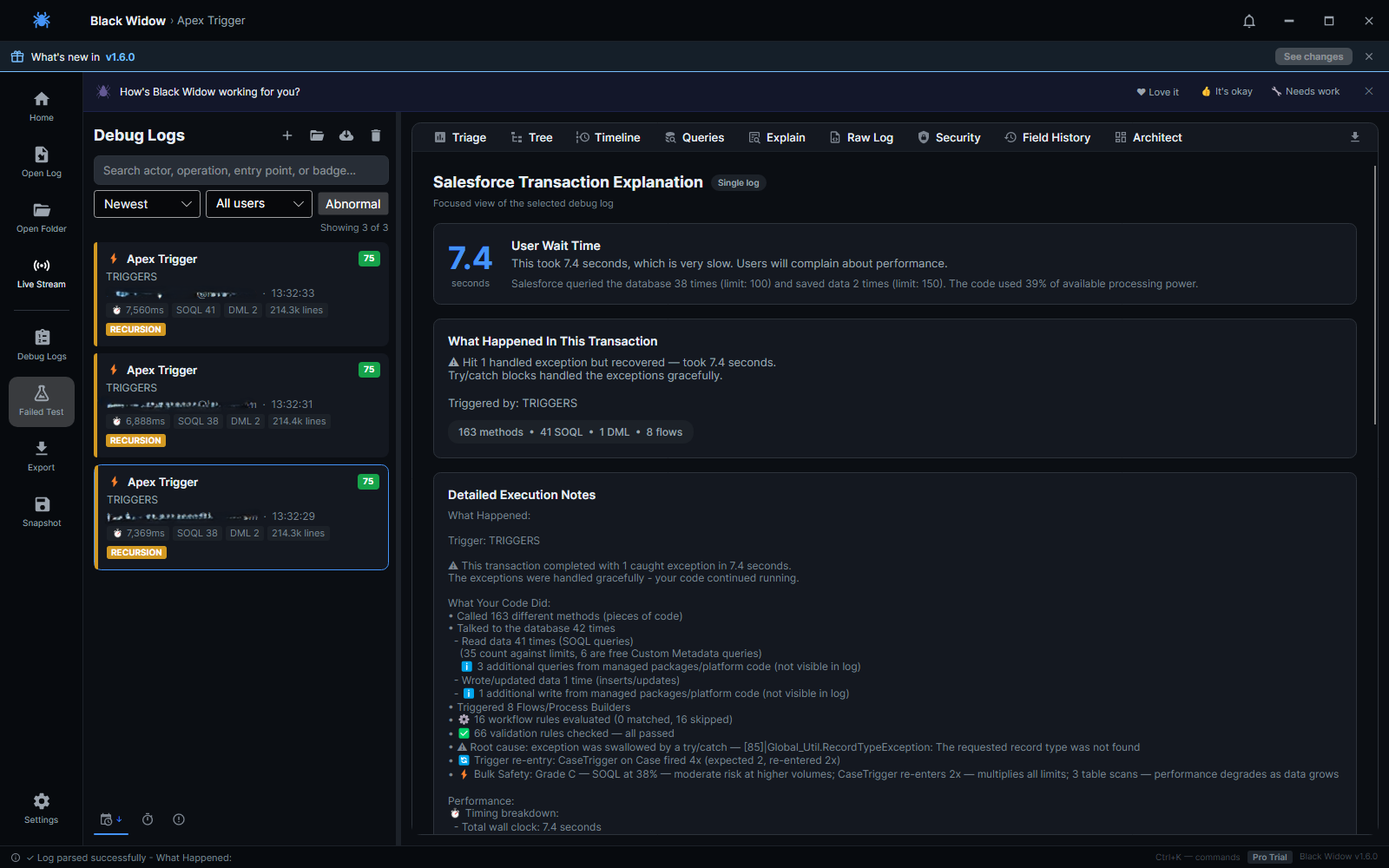Switch to the Architect tab

tap(1149, 137)
